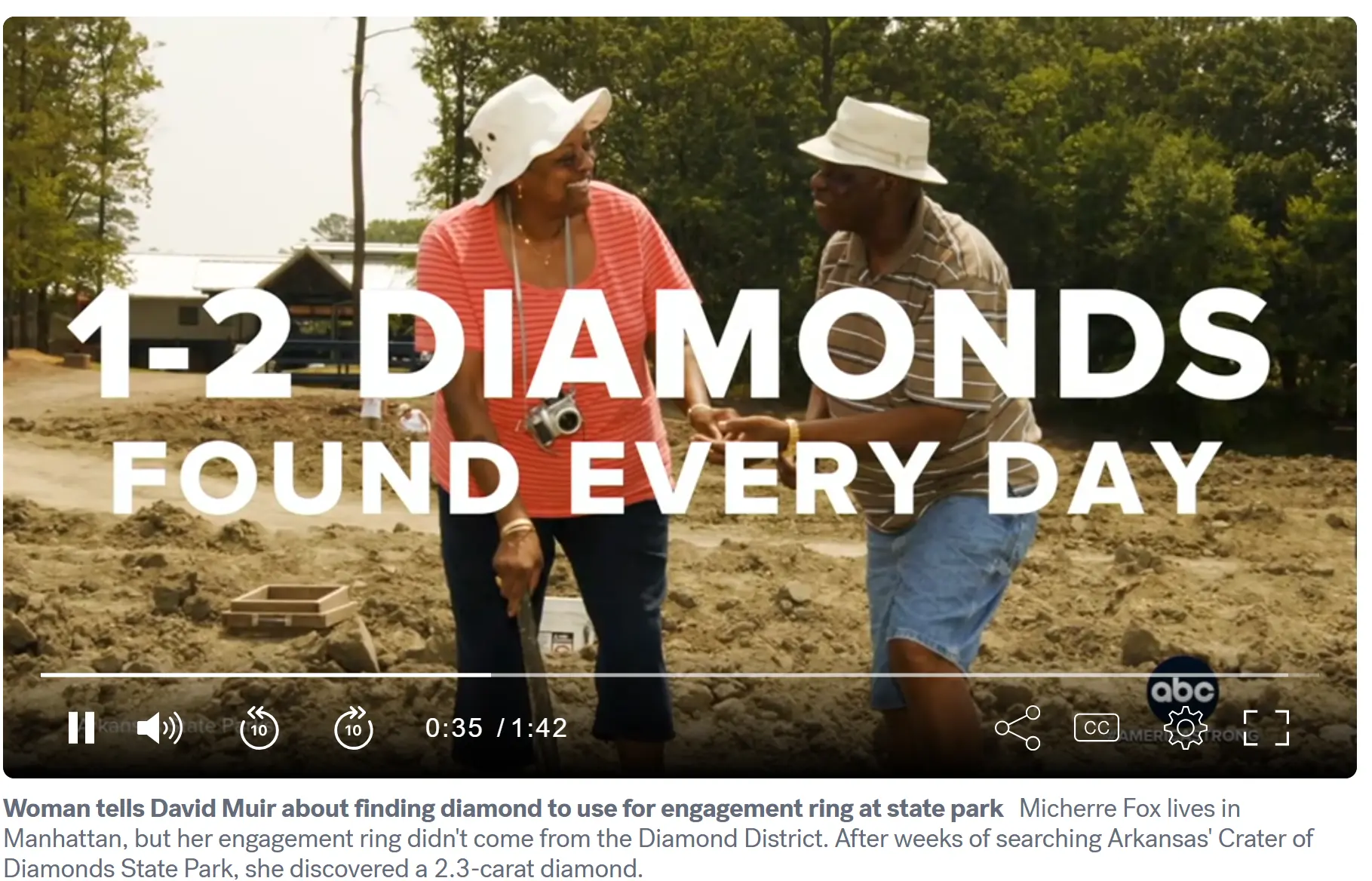Click the 'FOUND EVERY DAY' caption in video

coord(667,477)
